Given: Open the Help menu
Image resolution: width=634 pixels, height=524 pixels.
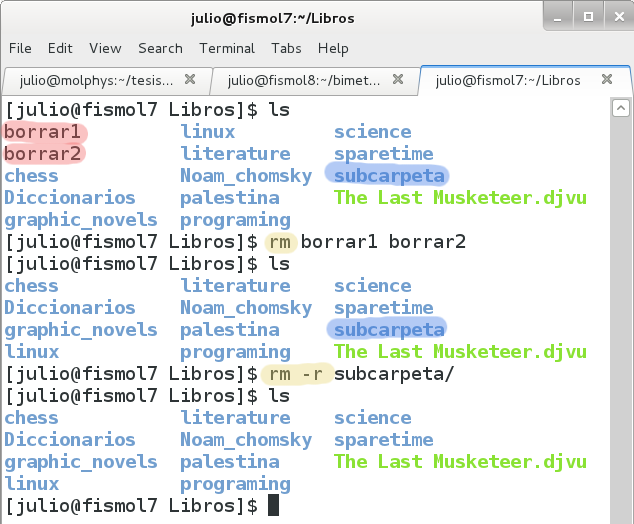Looking at the screenshot, I should click(x=333, y=48).
